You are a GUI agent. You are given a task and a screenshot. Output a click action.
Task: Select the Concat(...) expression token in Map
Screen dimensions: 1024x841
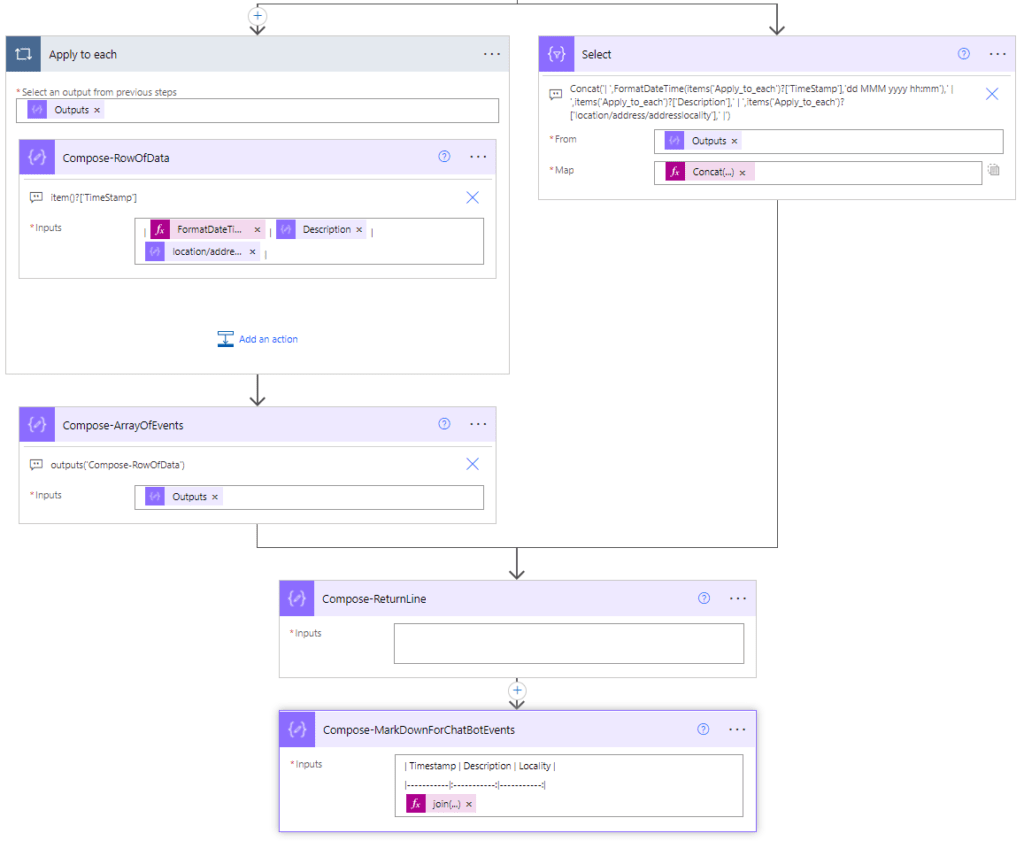coord(713,172)
